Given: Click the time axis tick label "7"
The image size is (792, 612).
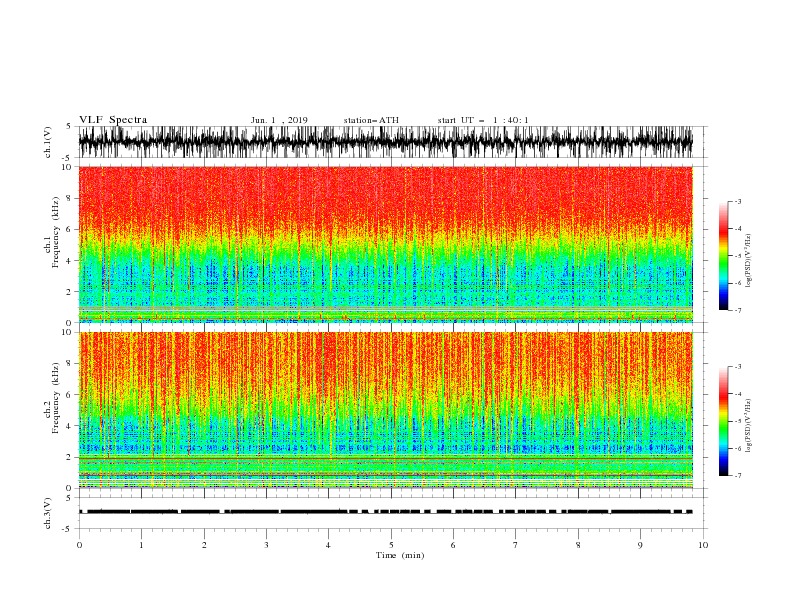Looking at the screenshot, I should tap(516, 545).
